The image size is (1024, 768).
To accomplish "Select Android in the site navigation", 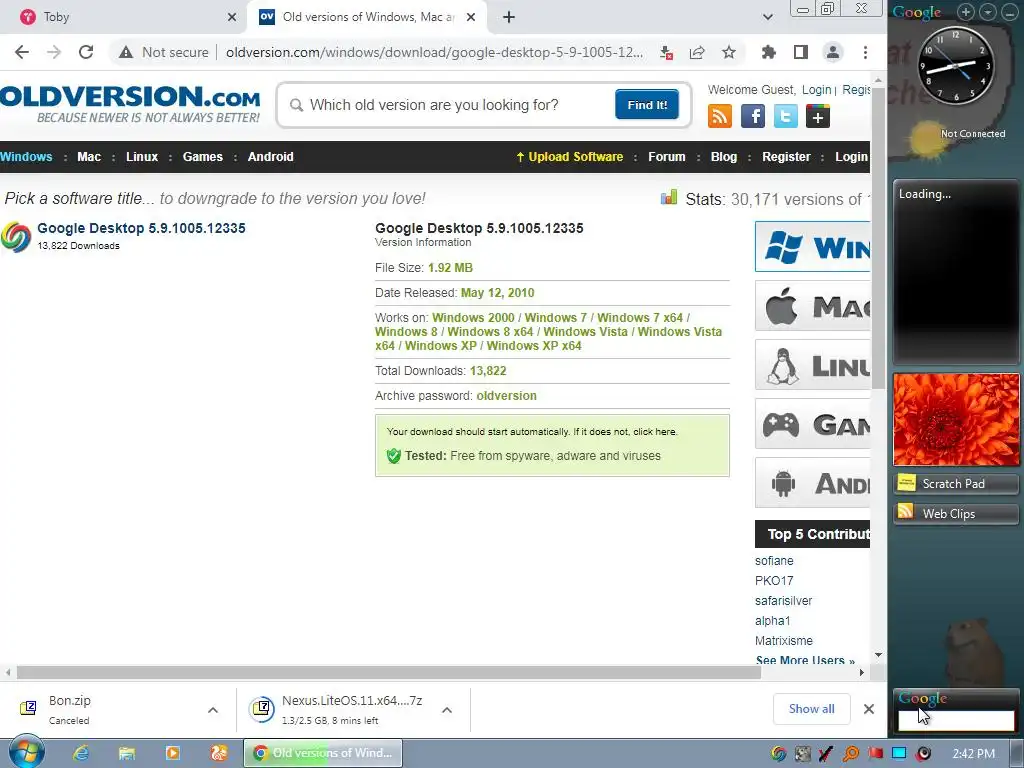I will 270,157.
